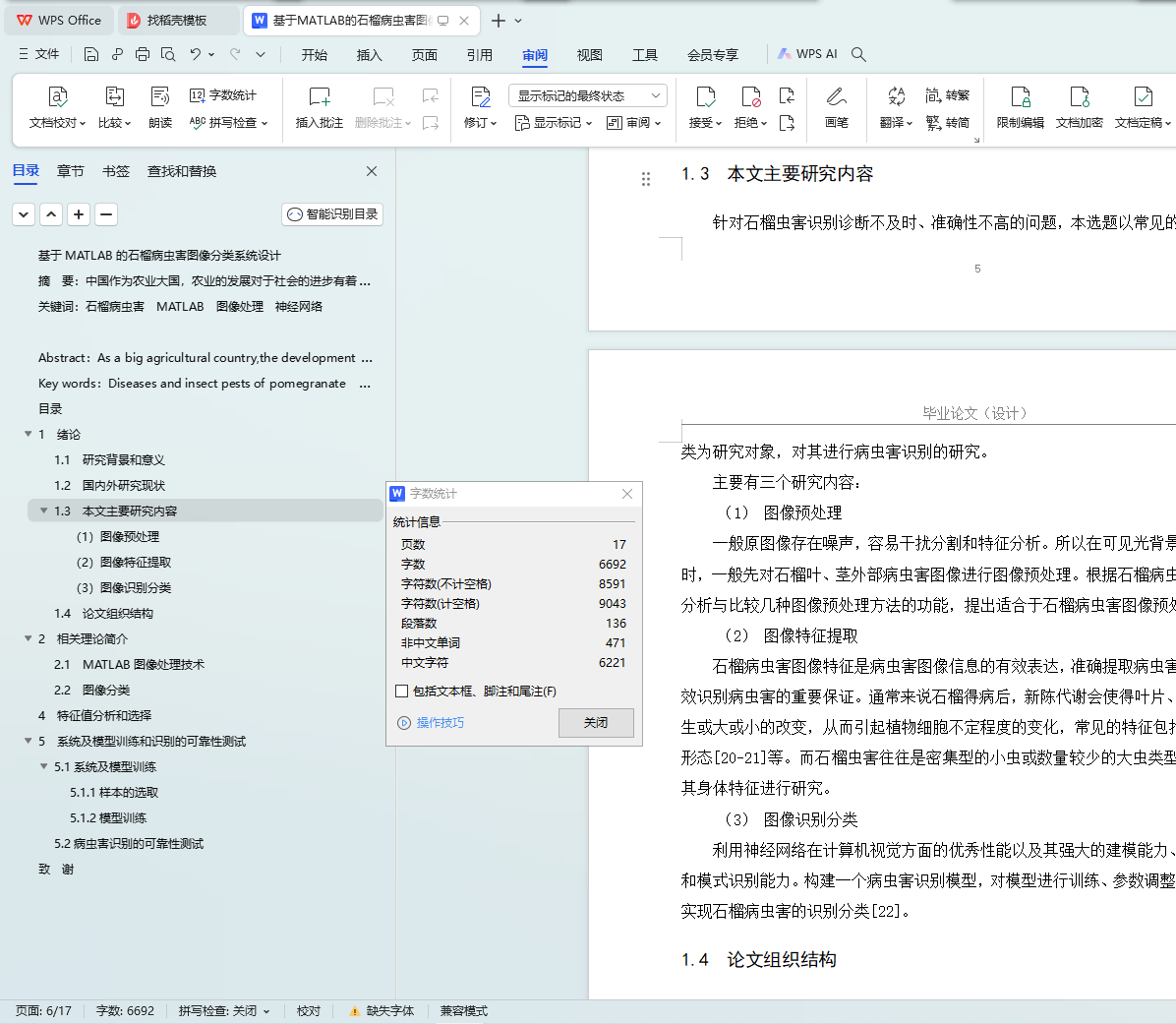Viewport: 1176px width, 1024px height.
Task: Open the 显示标记的最终状态 dropdown
Action: click(x=587, y=95)
